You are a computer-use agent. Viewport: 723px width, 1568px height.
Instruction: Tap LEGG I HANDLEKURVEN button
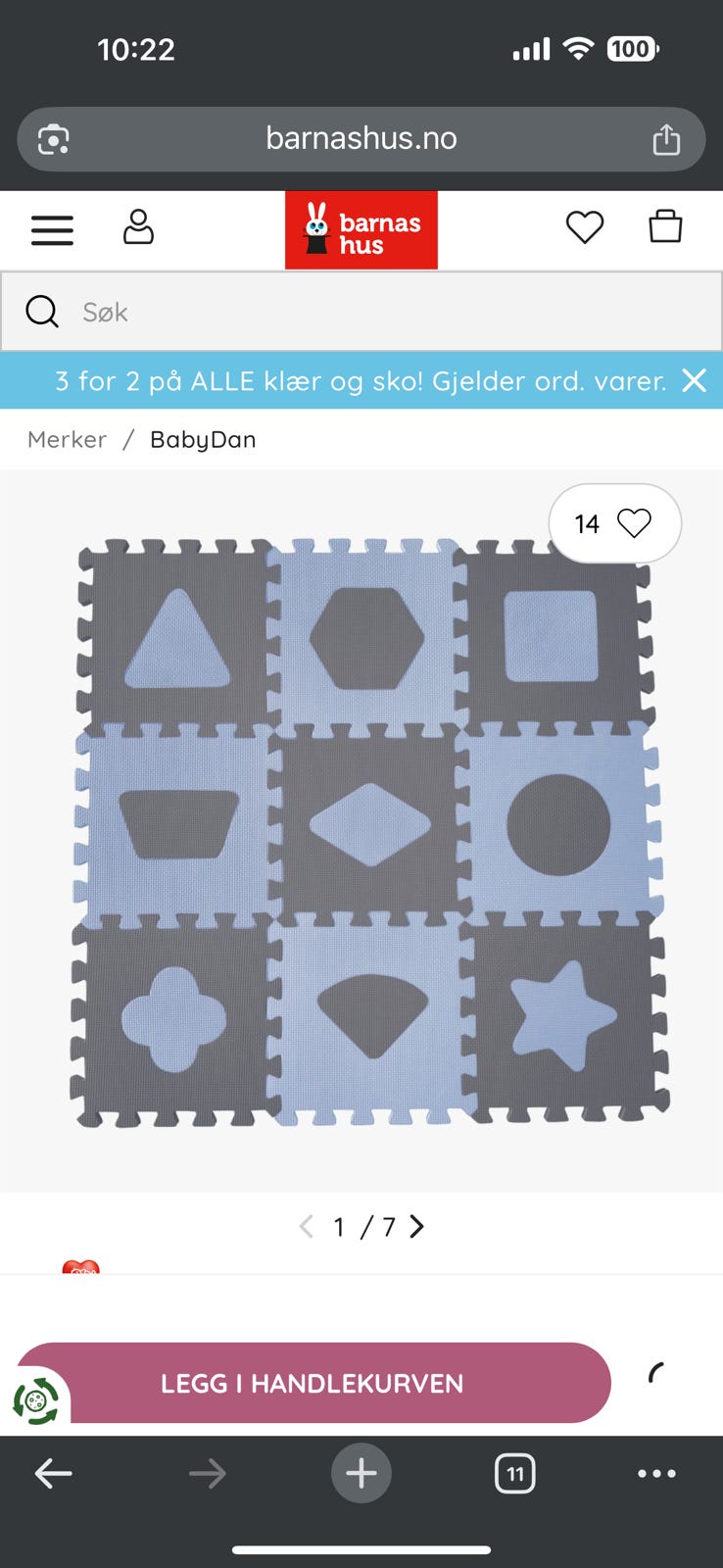click(x=313, y=1383)
